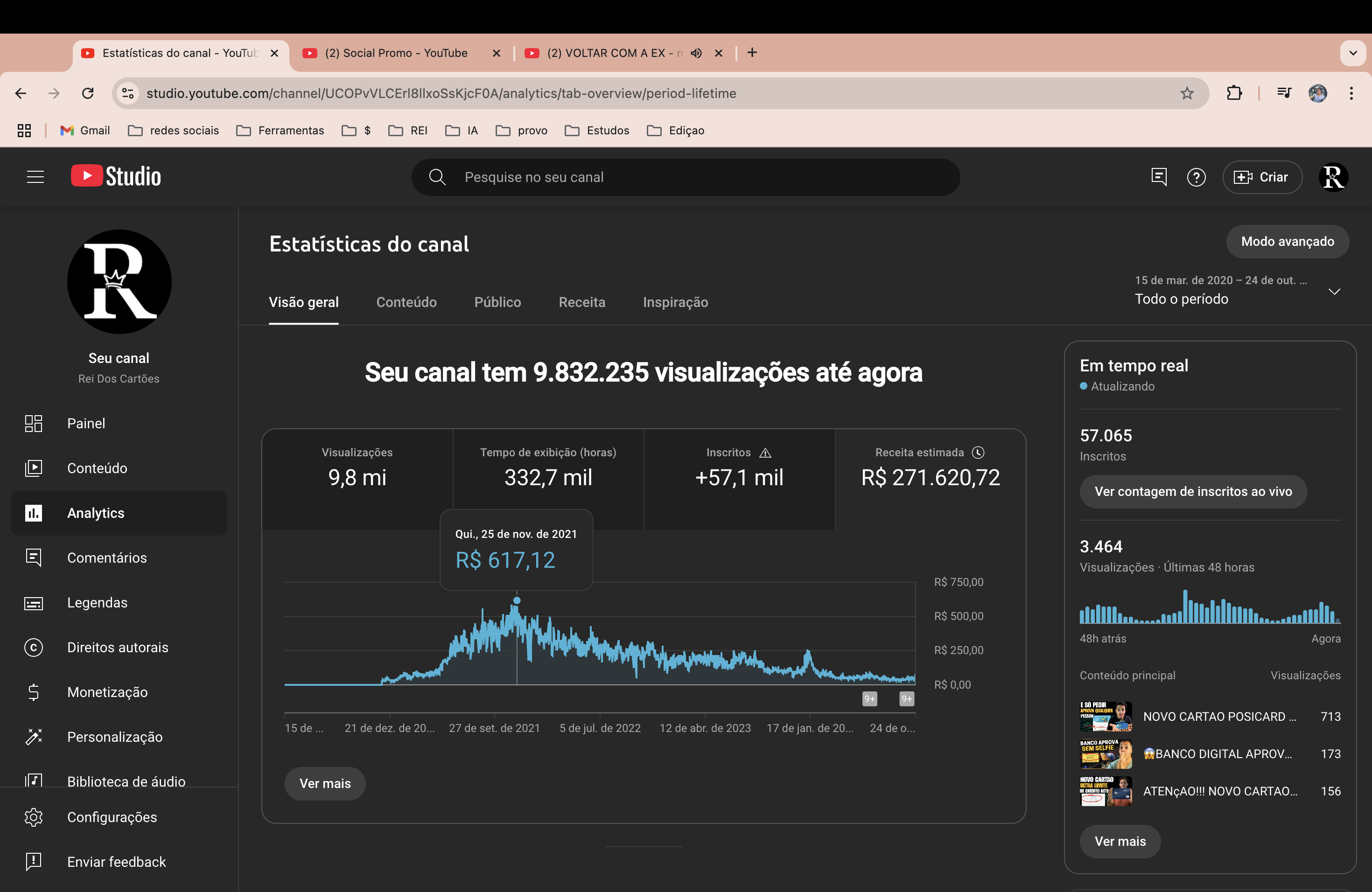The height and width of the screenshot is (892, 1372).
Task: Open the Ferramentas bookmarks folder
Action: (x=280, y=131)
